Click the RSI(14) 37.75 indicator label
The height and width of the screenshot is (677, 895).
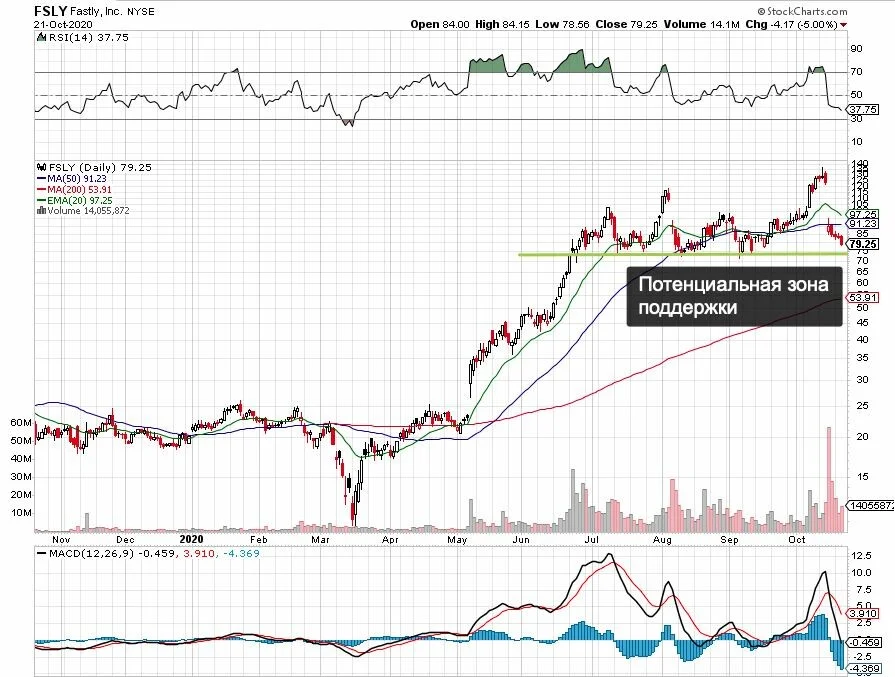pos(88,38)
